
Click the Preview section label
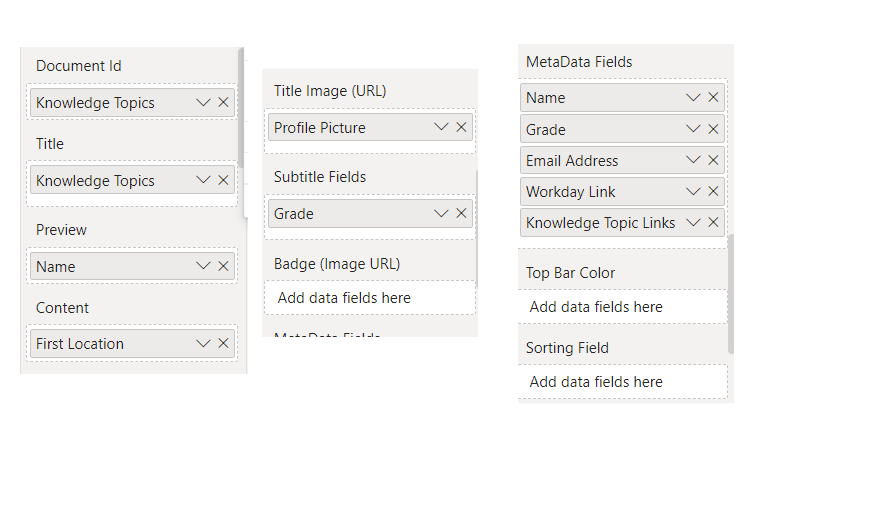[x=61, y=230]
